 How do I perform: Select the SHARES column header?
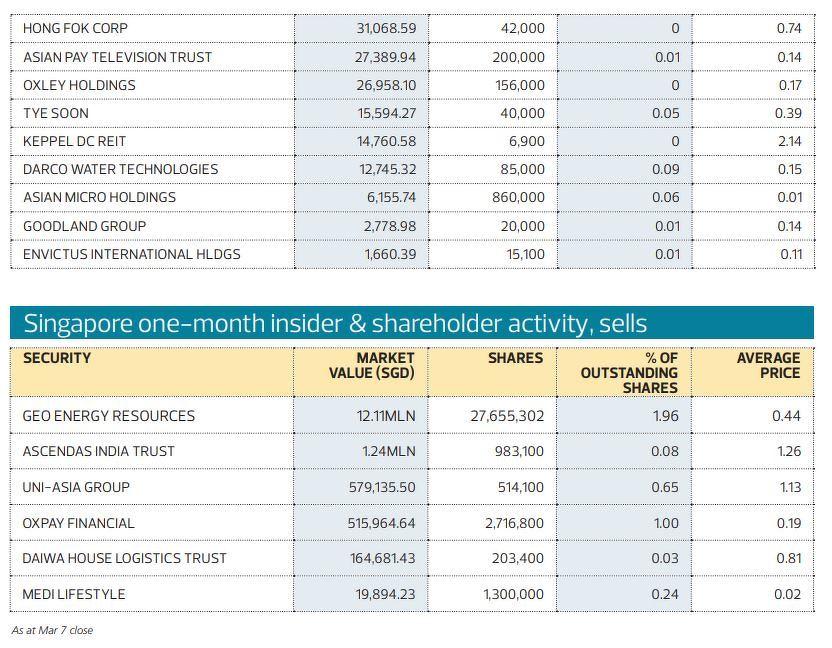tap(515, 358)
